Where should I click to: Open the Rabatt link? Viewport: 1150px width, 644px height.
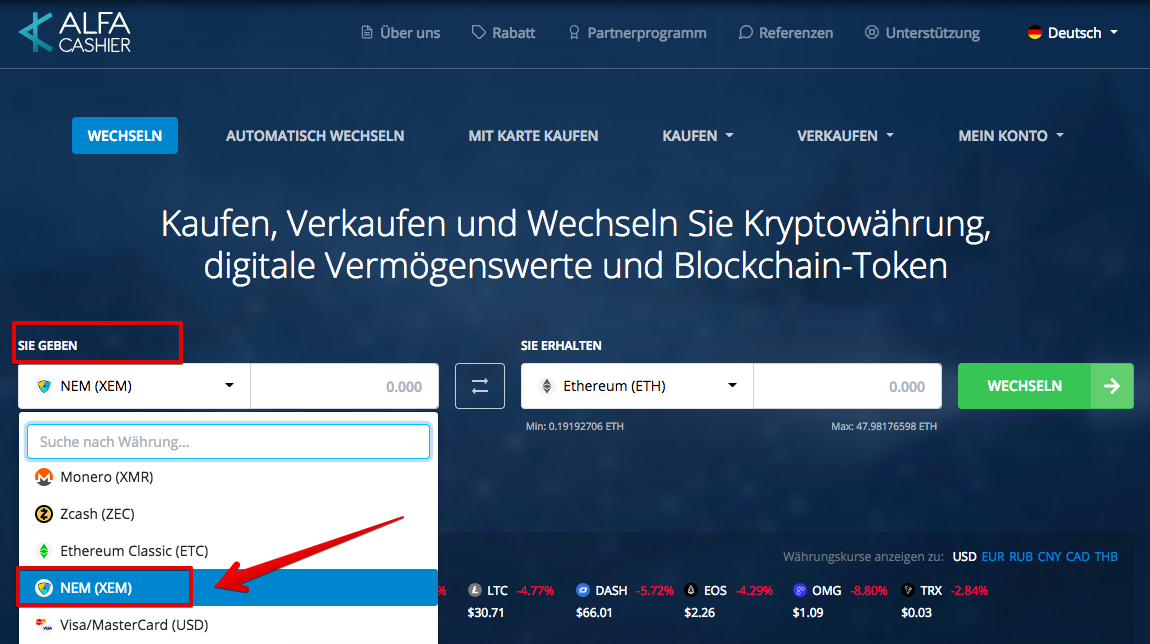pos(503,32)
